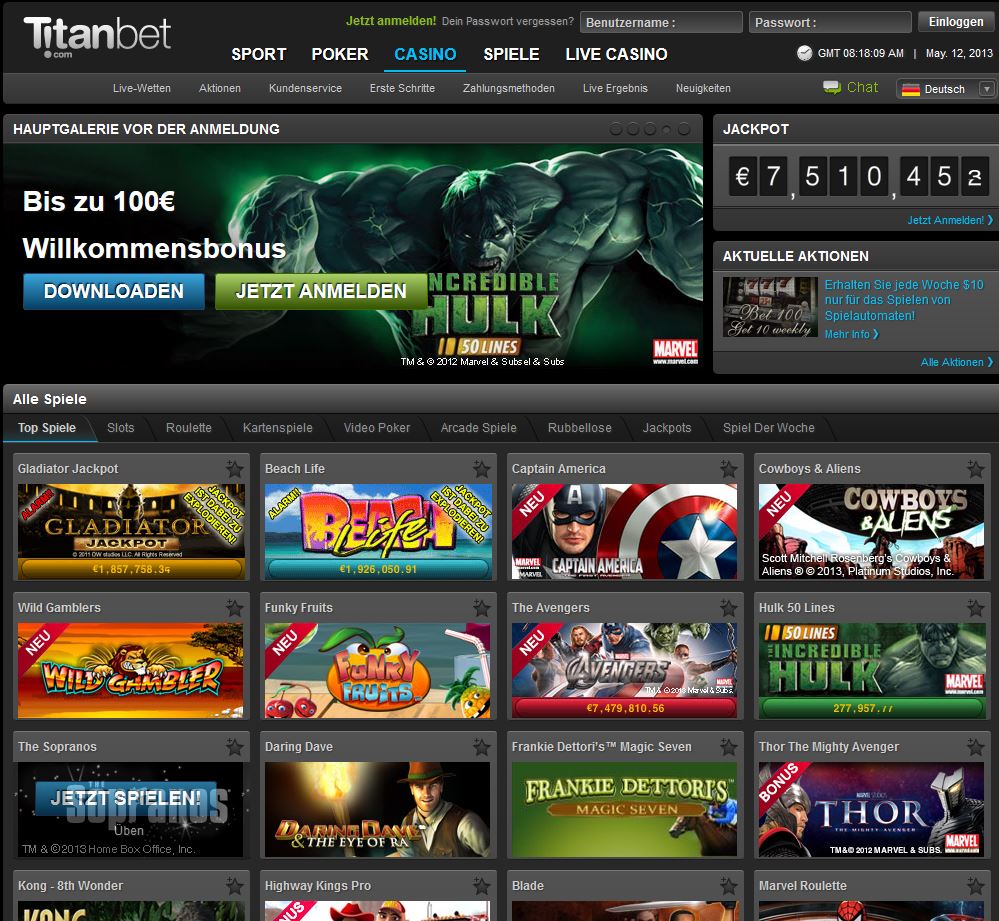Viewport: 999px width, 921px height.
Task: Switch to the Jackpots tab
Action: click(x=666, y=428)
